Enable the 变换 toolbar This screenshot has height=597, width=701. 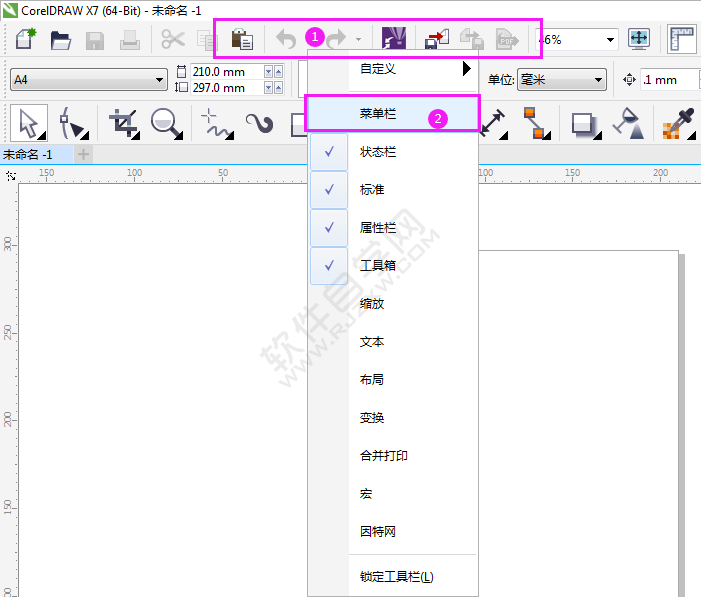click(393, 418)
